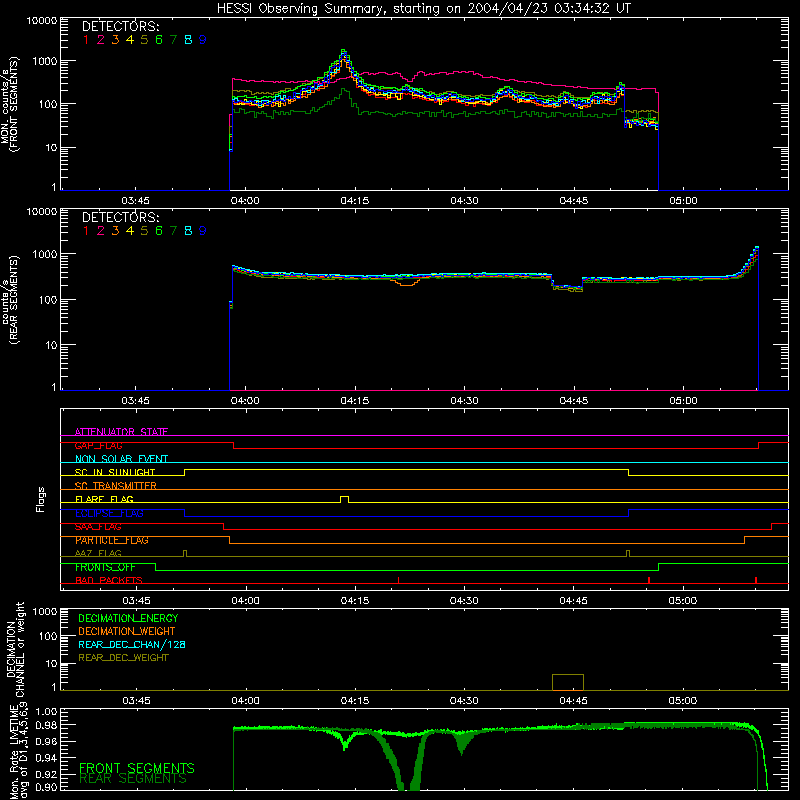Select detector number 5 in the front segments legend

tap(144, 40)
